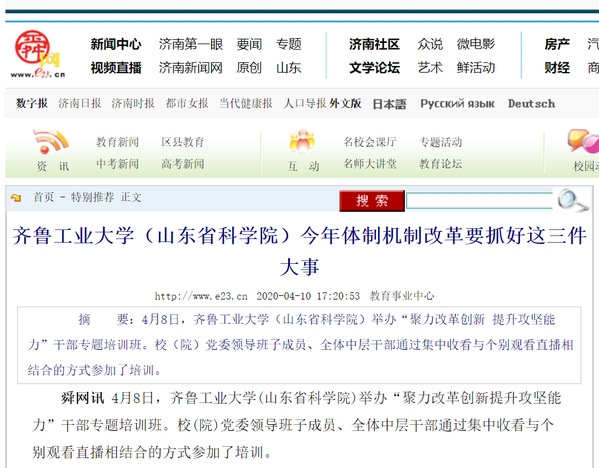
Task: Open the 视频直播 menu item
Action: click(116, 68)
